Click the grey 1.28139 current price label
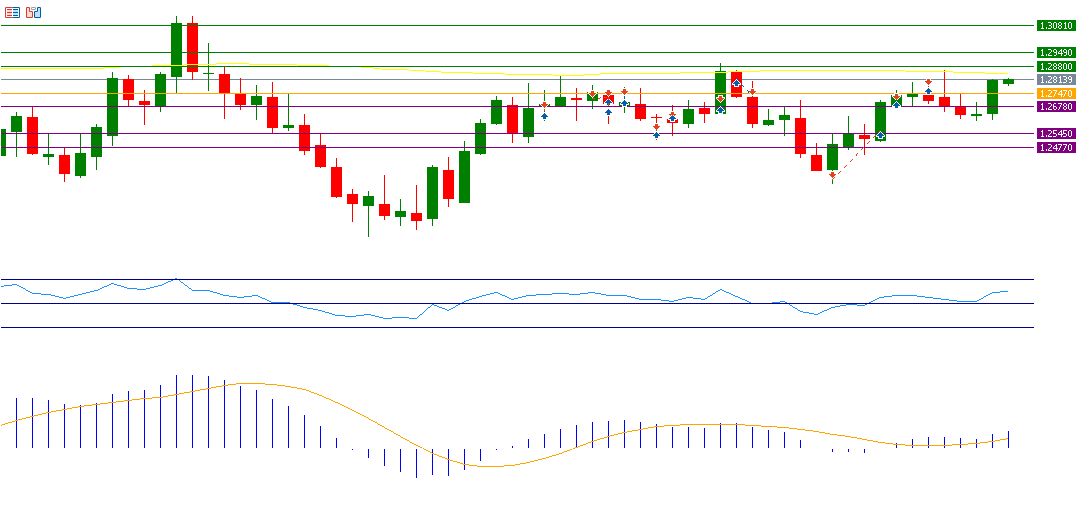 1055,79
